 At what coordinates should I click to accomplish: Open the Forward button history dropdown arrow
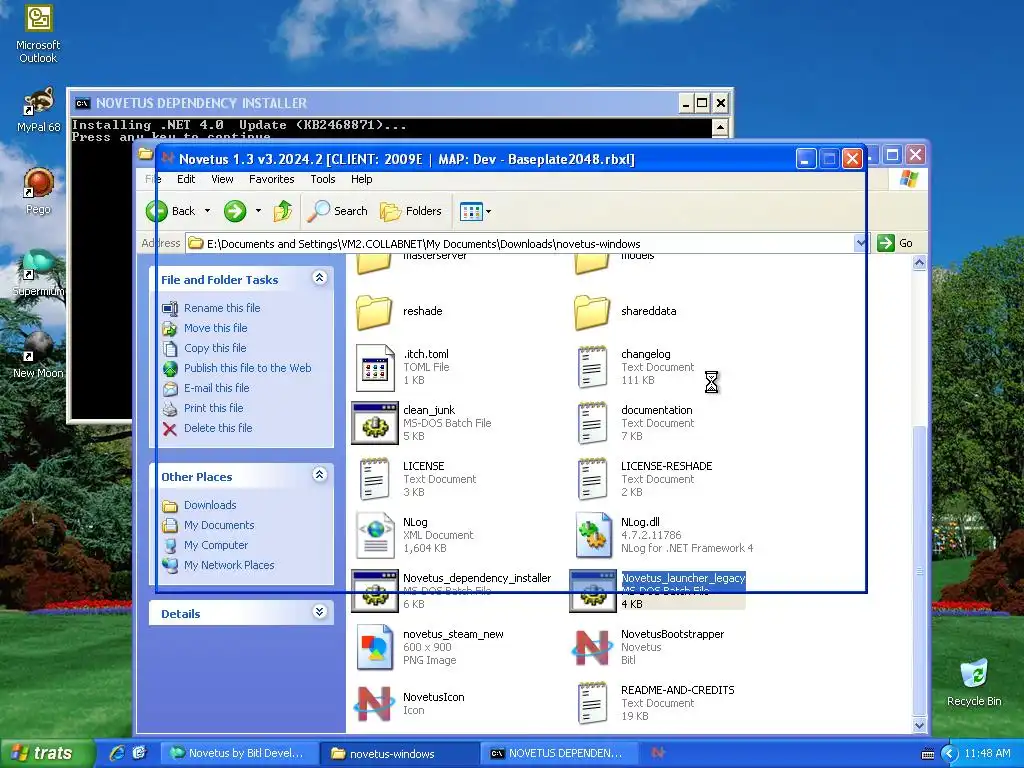(x=259, y=211)
